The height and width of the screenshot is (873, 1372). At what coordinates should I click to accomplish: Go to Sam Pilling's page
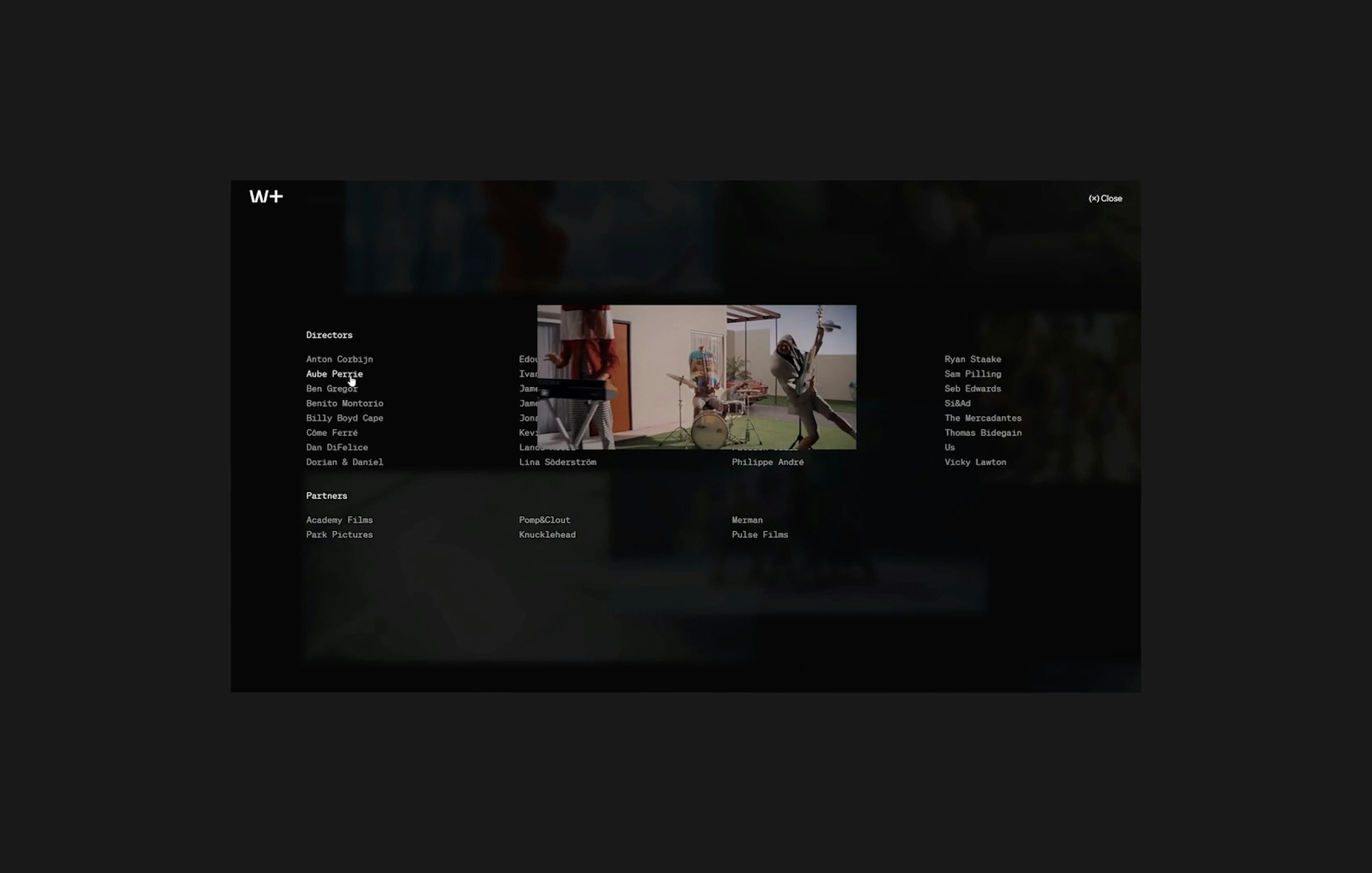(x=973, y=374)
